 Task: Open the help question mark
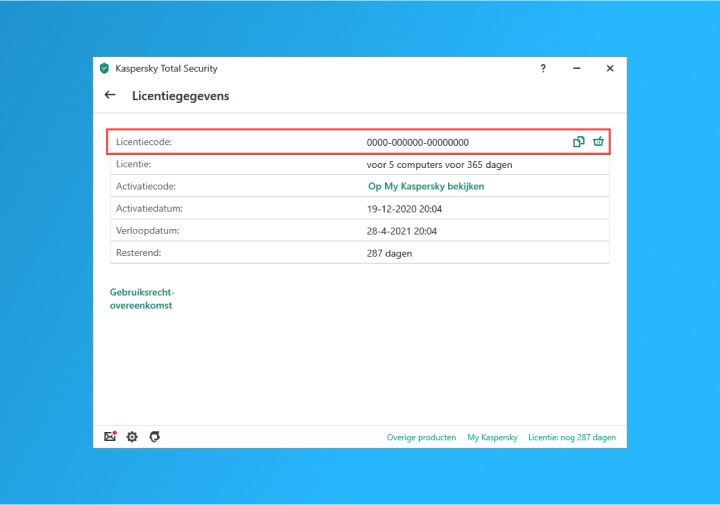point(543,69)
